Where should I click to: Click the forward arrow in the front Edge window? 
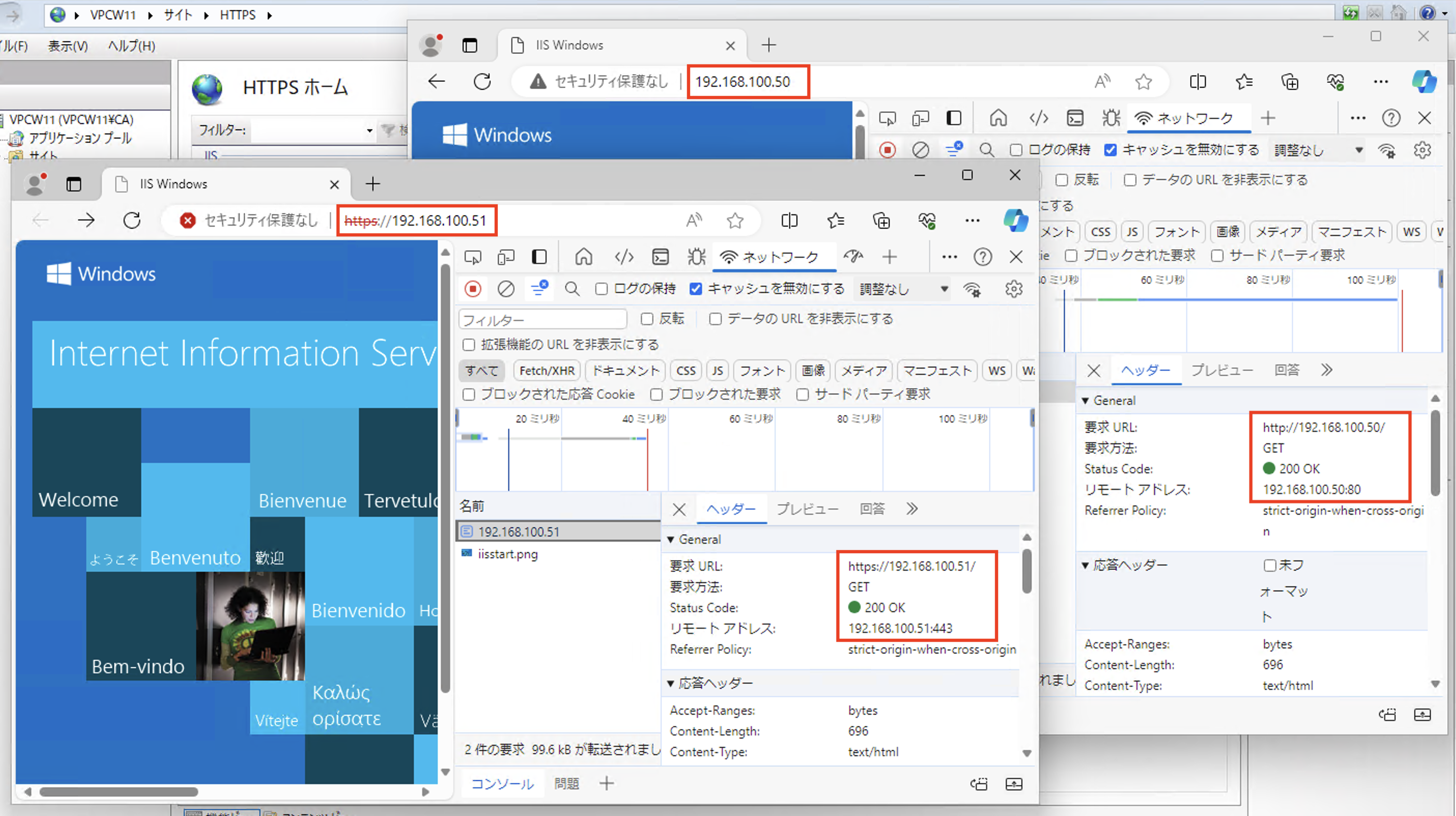86,220
